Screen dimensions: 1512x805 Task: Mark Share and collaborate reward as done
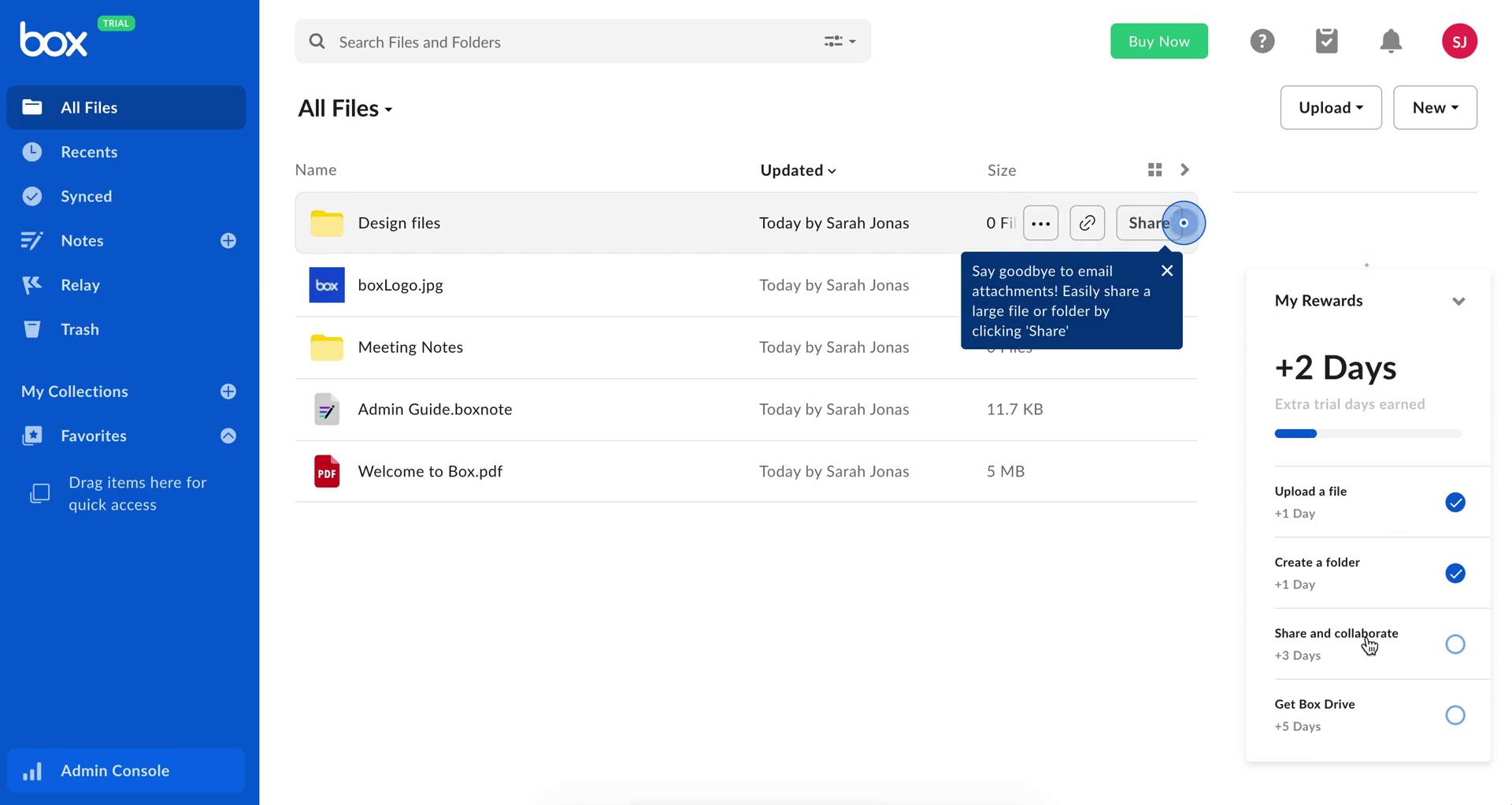point(1455,644)
